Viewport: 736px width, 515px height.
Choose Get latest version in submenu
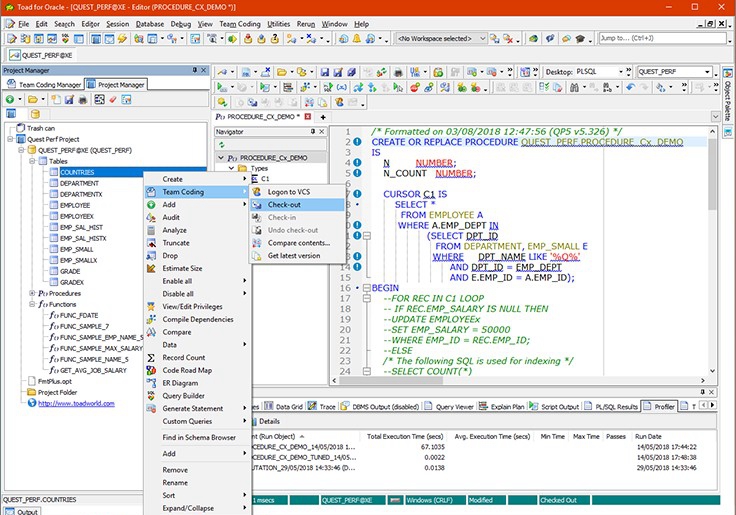tap(297, 256)
